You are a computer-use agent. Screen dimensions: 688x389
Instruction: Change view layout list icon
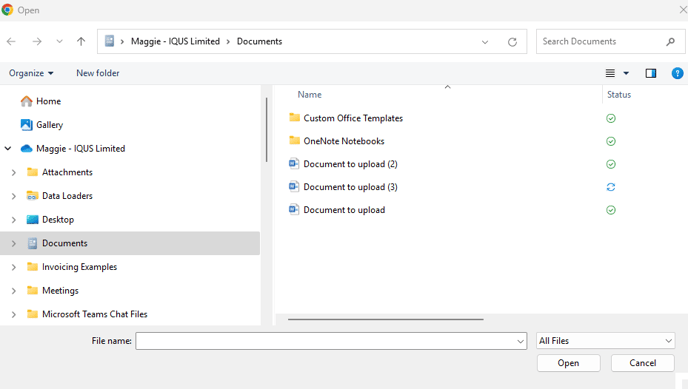click(x=610, y=73)
